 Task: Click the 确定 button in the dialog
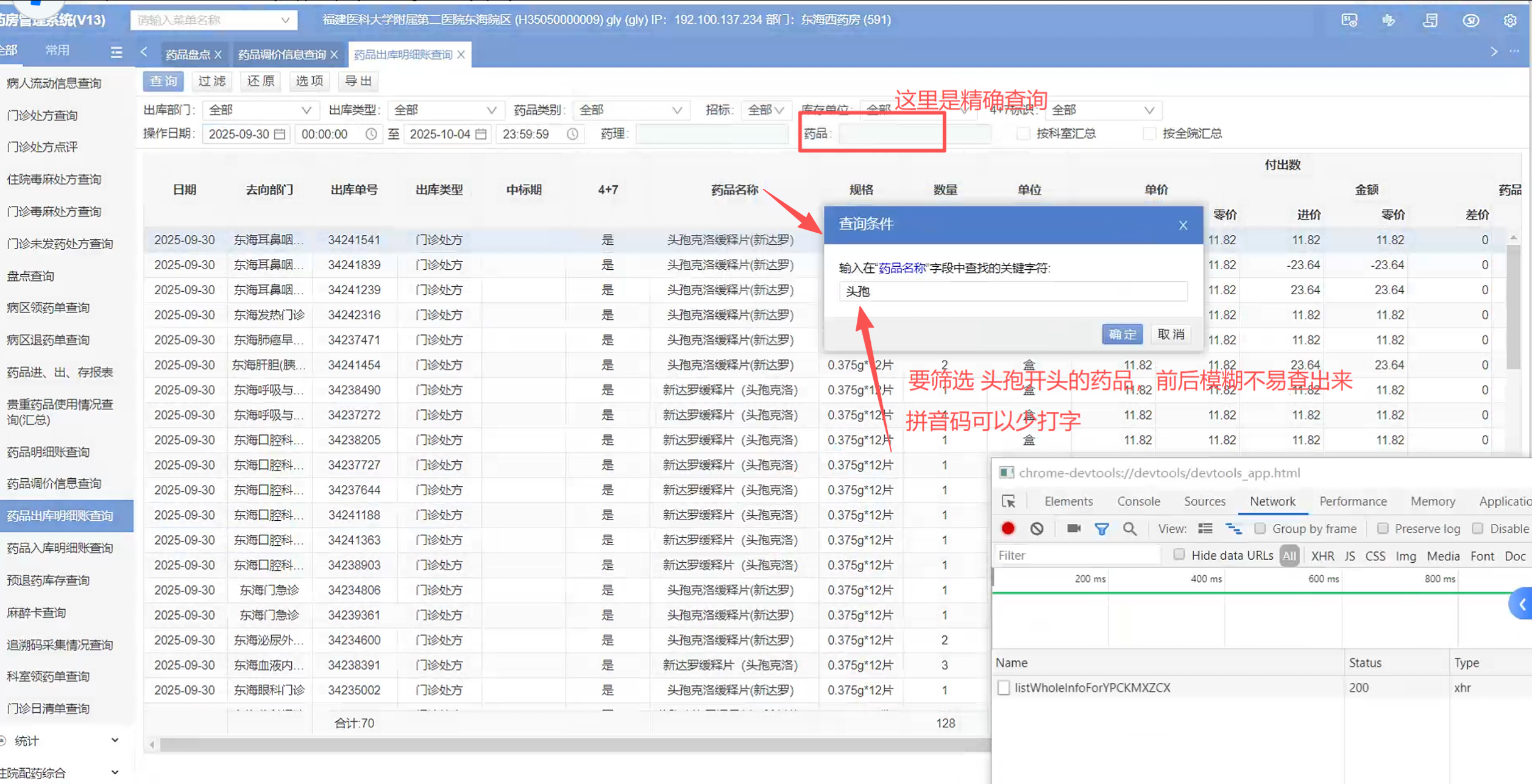[x=1122, y=334]
